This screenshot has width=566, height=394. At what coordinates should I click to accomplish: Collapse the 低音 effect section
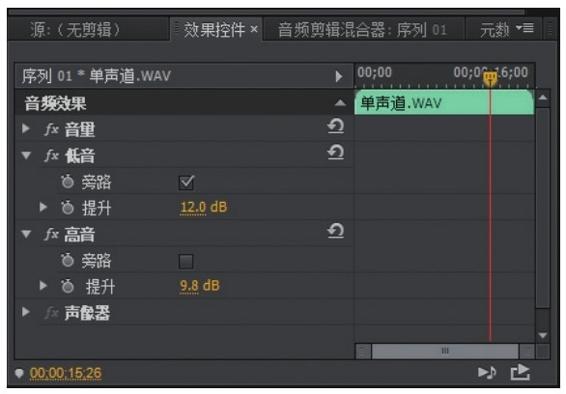(26, 156)
